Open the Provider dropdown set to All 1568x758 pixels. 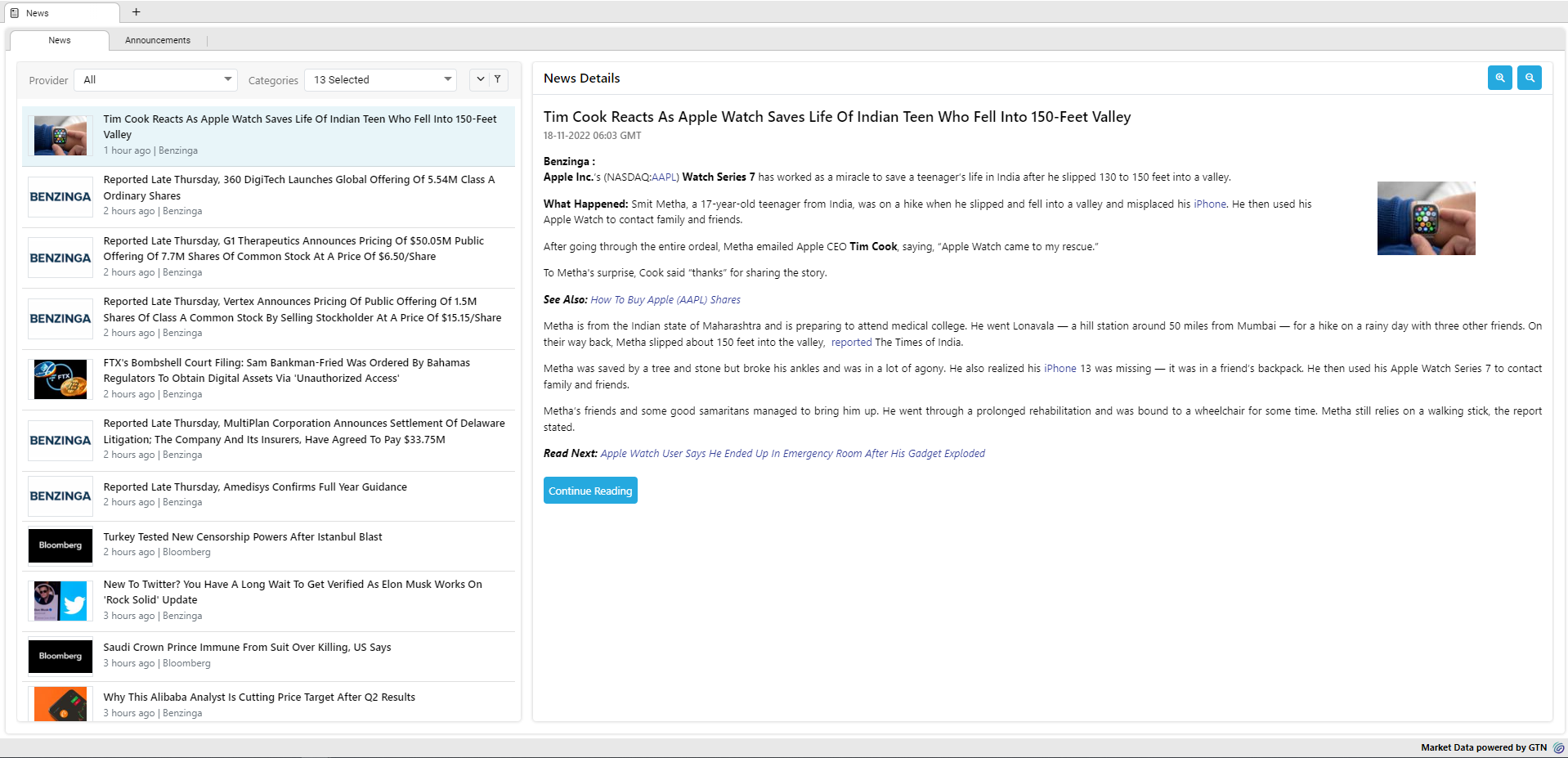pyautogui.click(x=155, y=79)
